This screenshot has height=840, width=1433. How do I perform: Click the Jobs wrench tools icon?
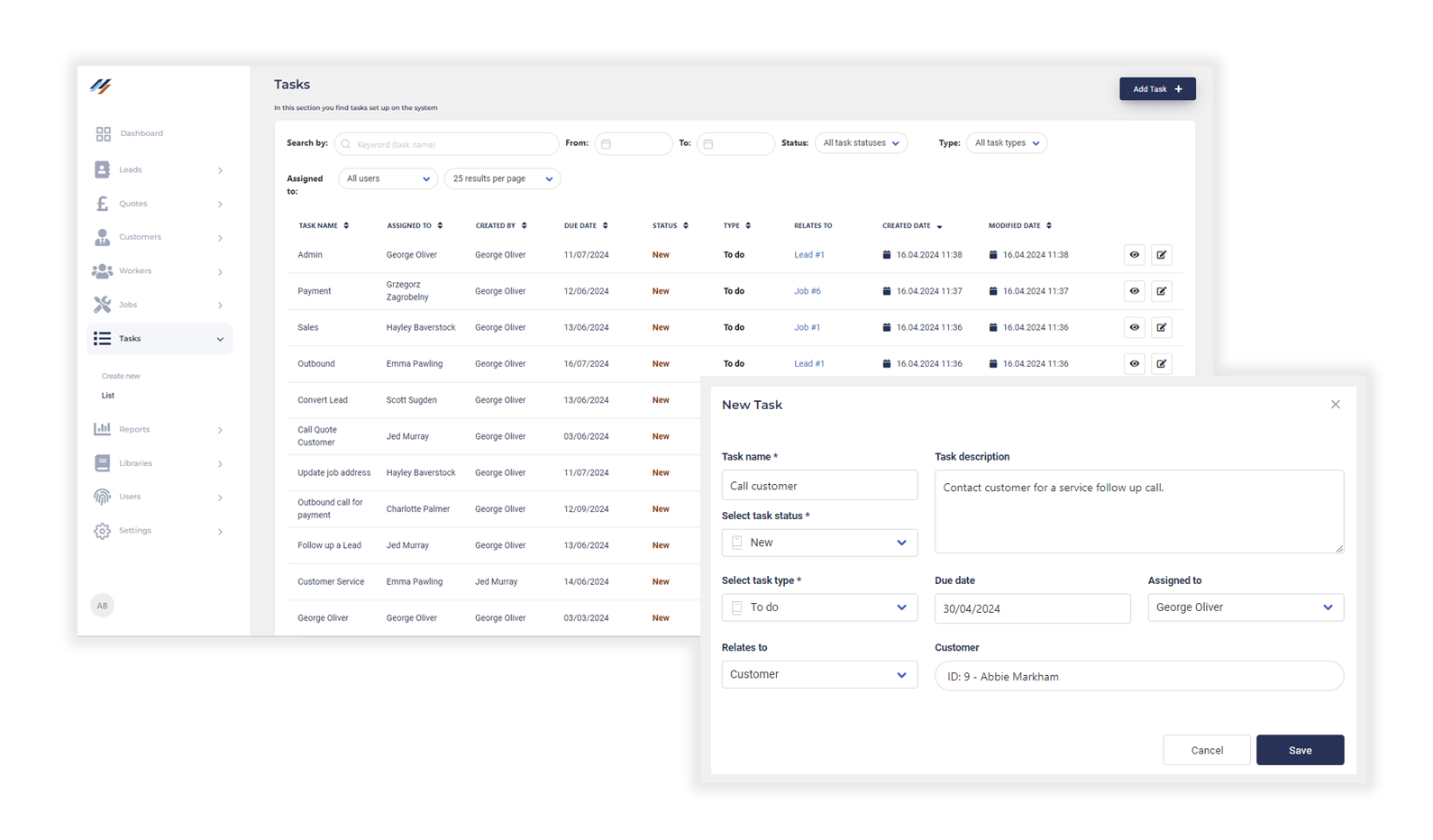(103, 305)
